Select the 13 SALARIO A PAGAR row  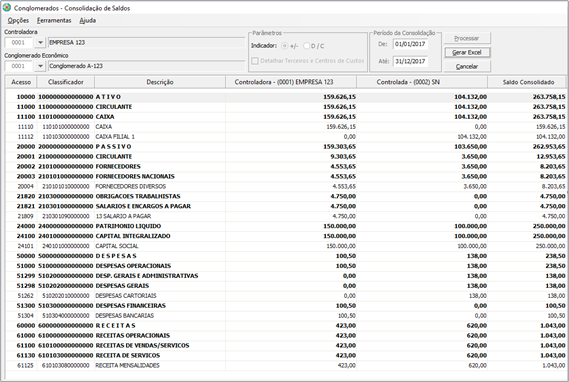pyautogui.click(x=286, y=216)
